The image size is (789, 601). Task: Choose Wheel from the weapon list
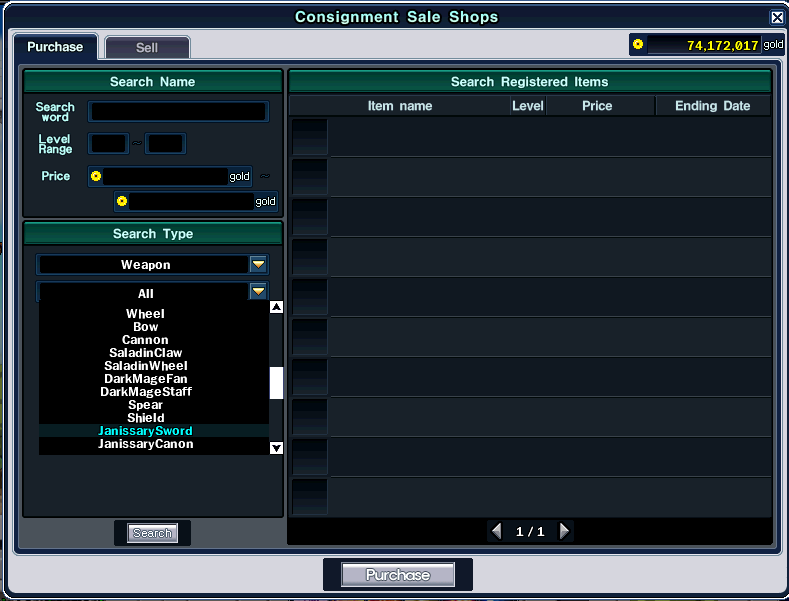[145, 314]
